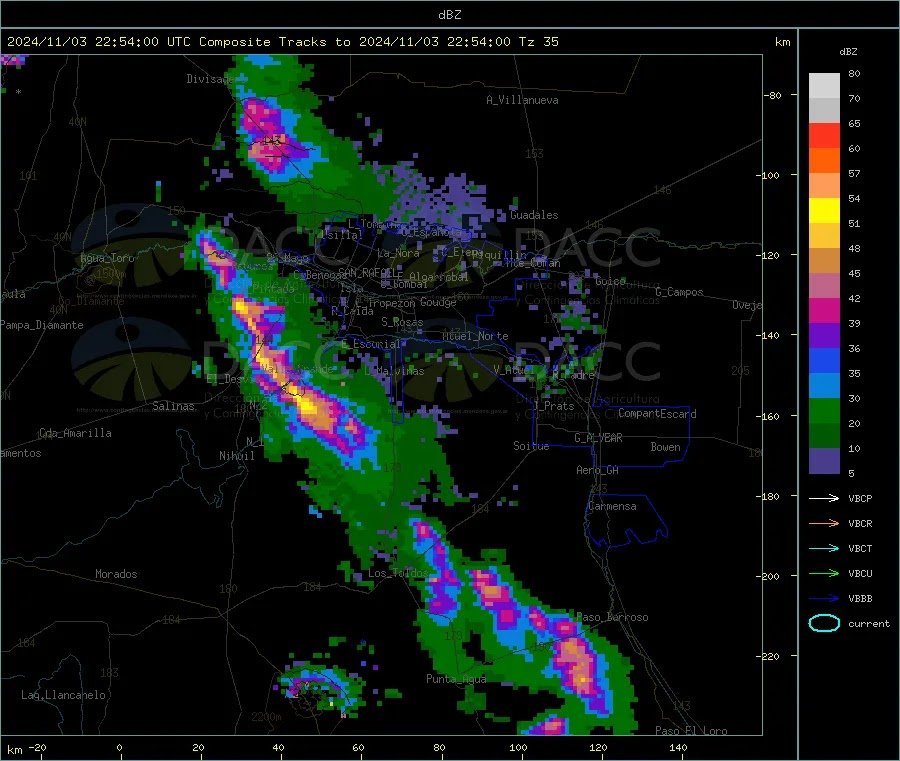Click the Pampa_Diamante label on map
Screen dimensions: 900x761
click(42, 325)
